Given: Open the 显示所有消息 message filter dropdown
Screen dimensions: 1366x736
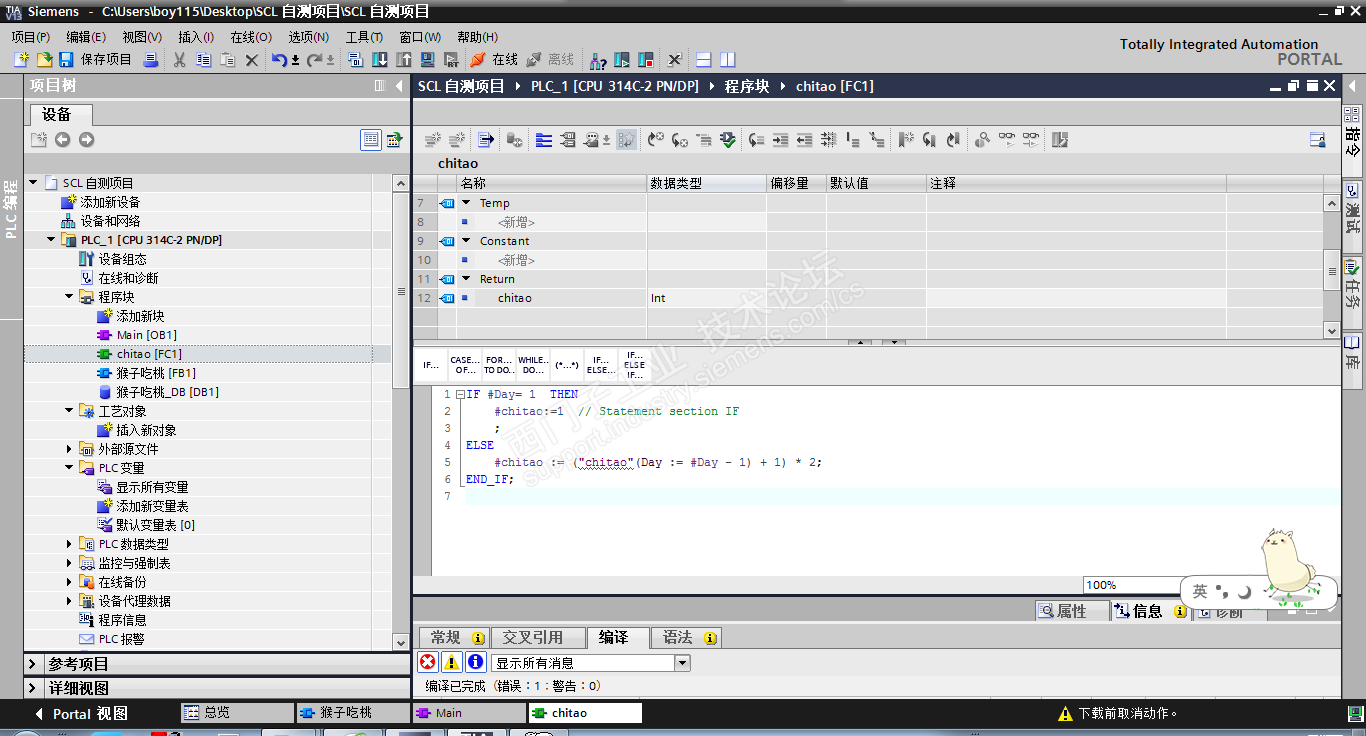Looking at the screenshot, I should [x=682, y=663].
